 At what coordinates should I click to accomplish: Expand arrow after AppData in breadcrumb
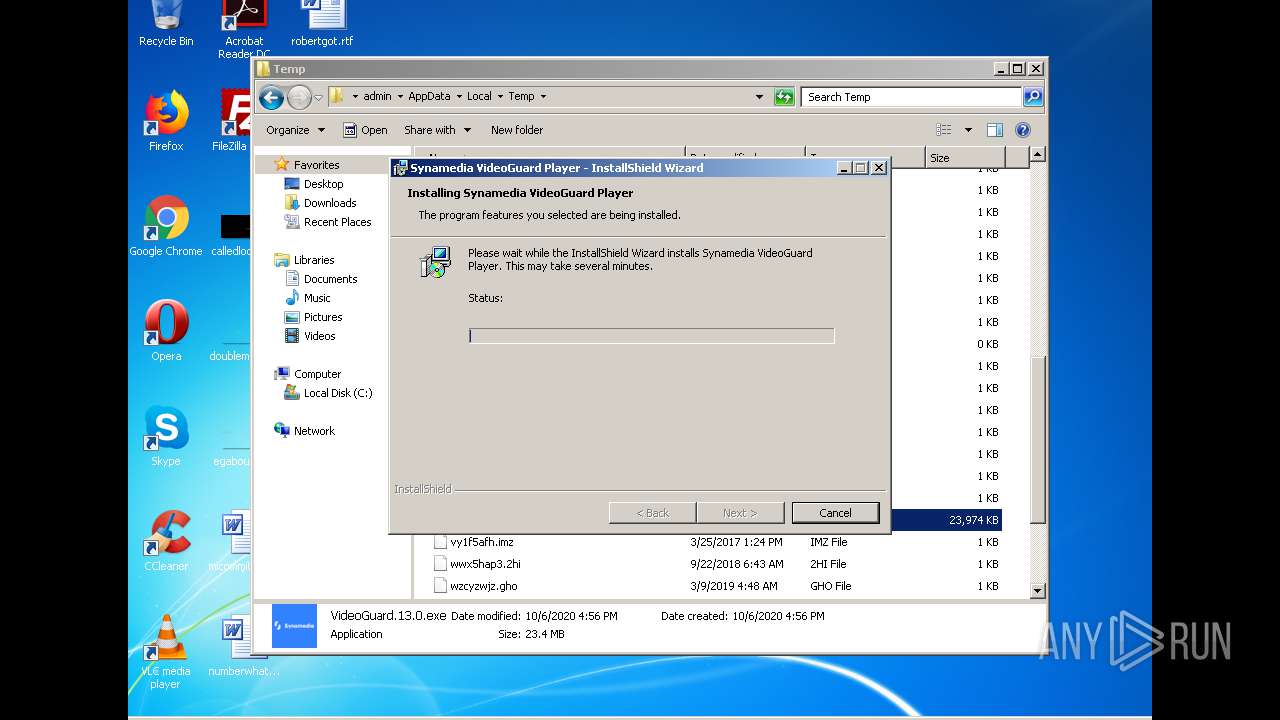coord(459,97)
